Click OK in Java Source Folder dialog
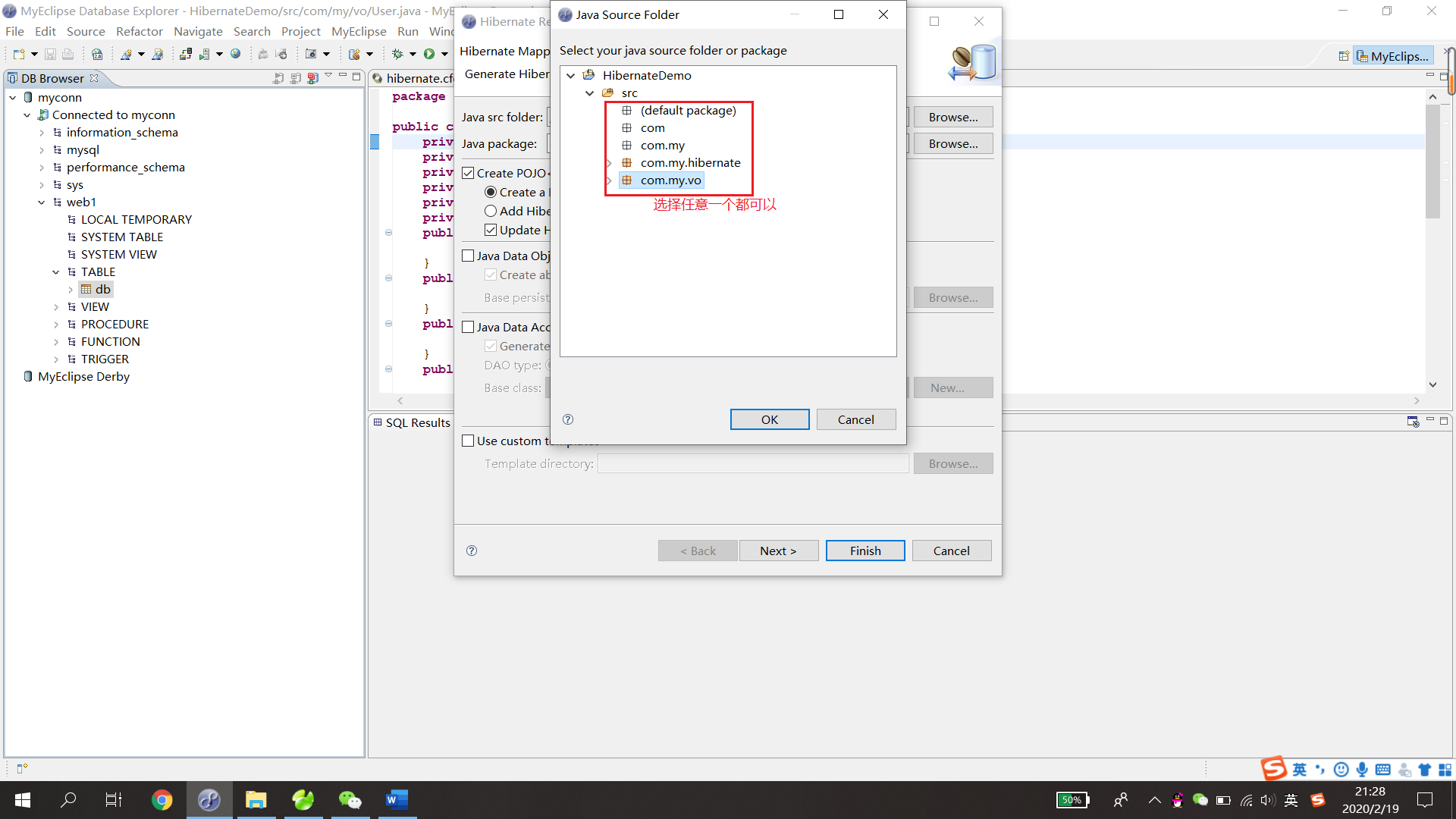Screen dimensions: 1456x819 [x=769, y=419]
